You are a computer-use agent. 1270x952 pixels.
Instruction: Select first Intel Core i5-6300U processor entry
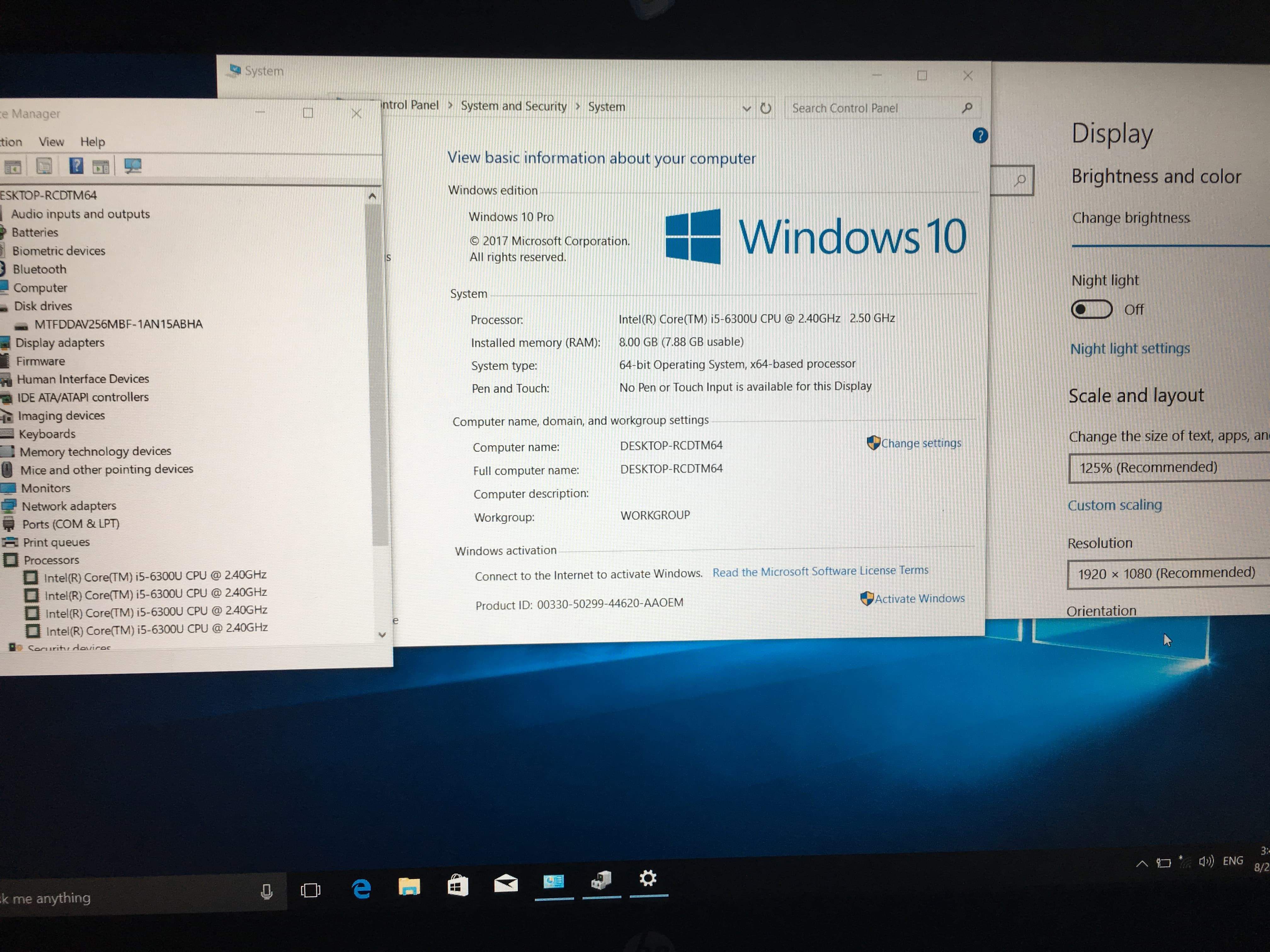(x=156, y=575)
